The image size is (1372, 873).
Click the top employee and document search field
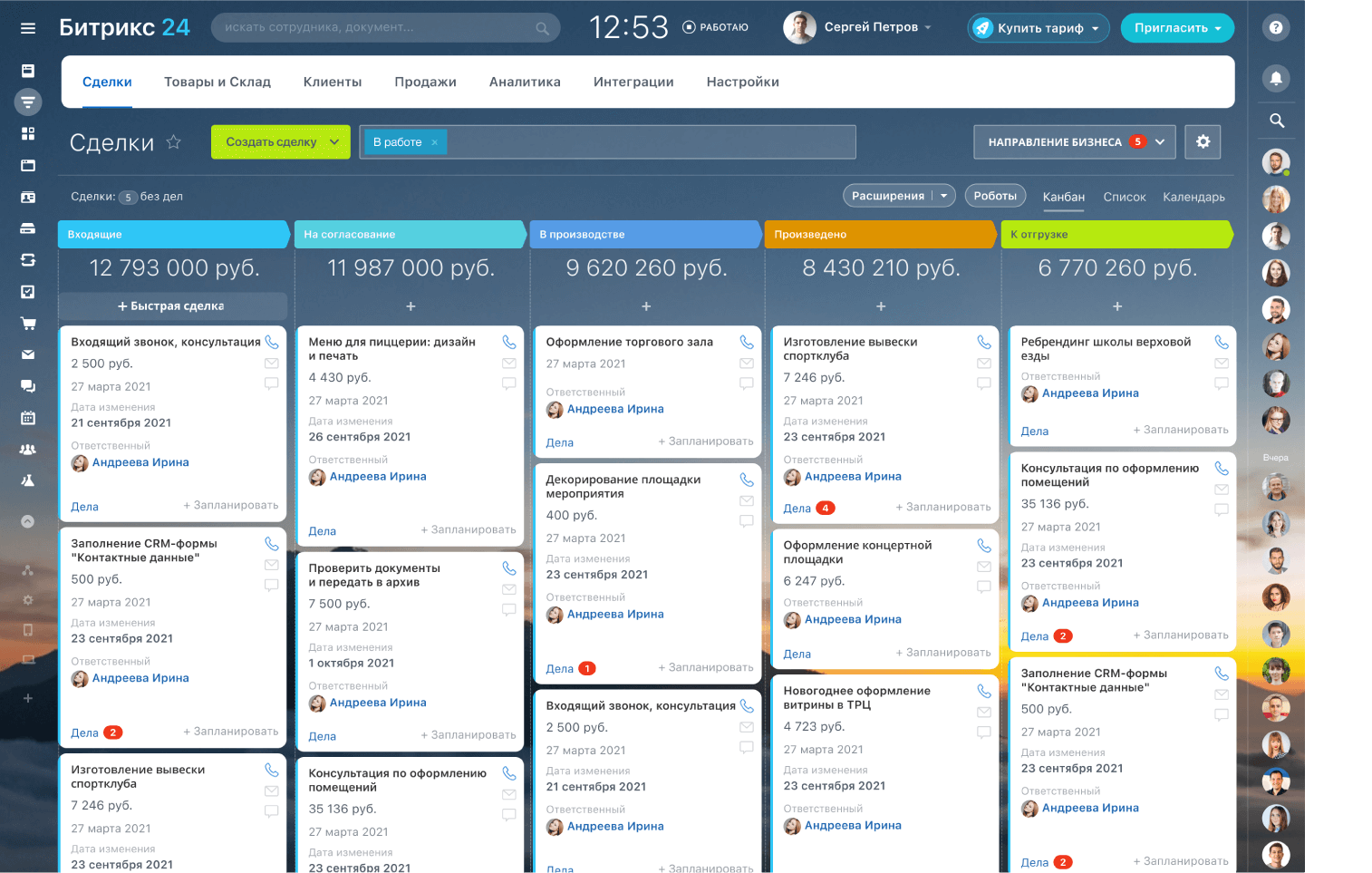385,27
